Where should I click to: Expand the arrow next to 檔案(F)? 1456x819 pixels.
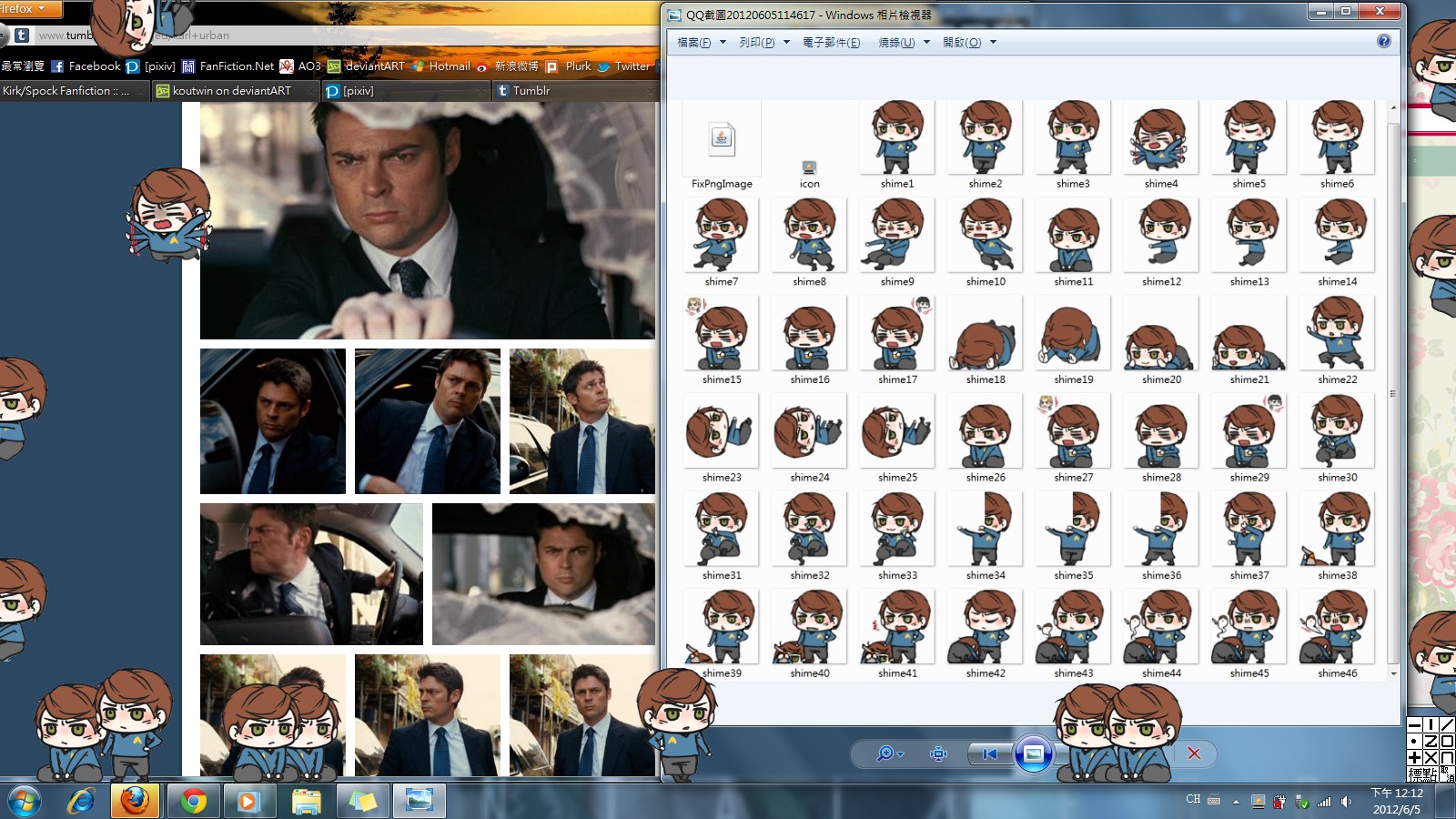(x=723, y=43)
